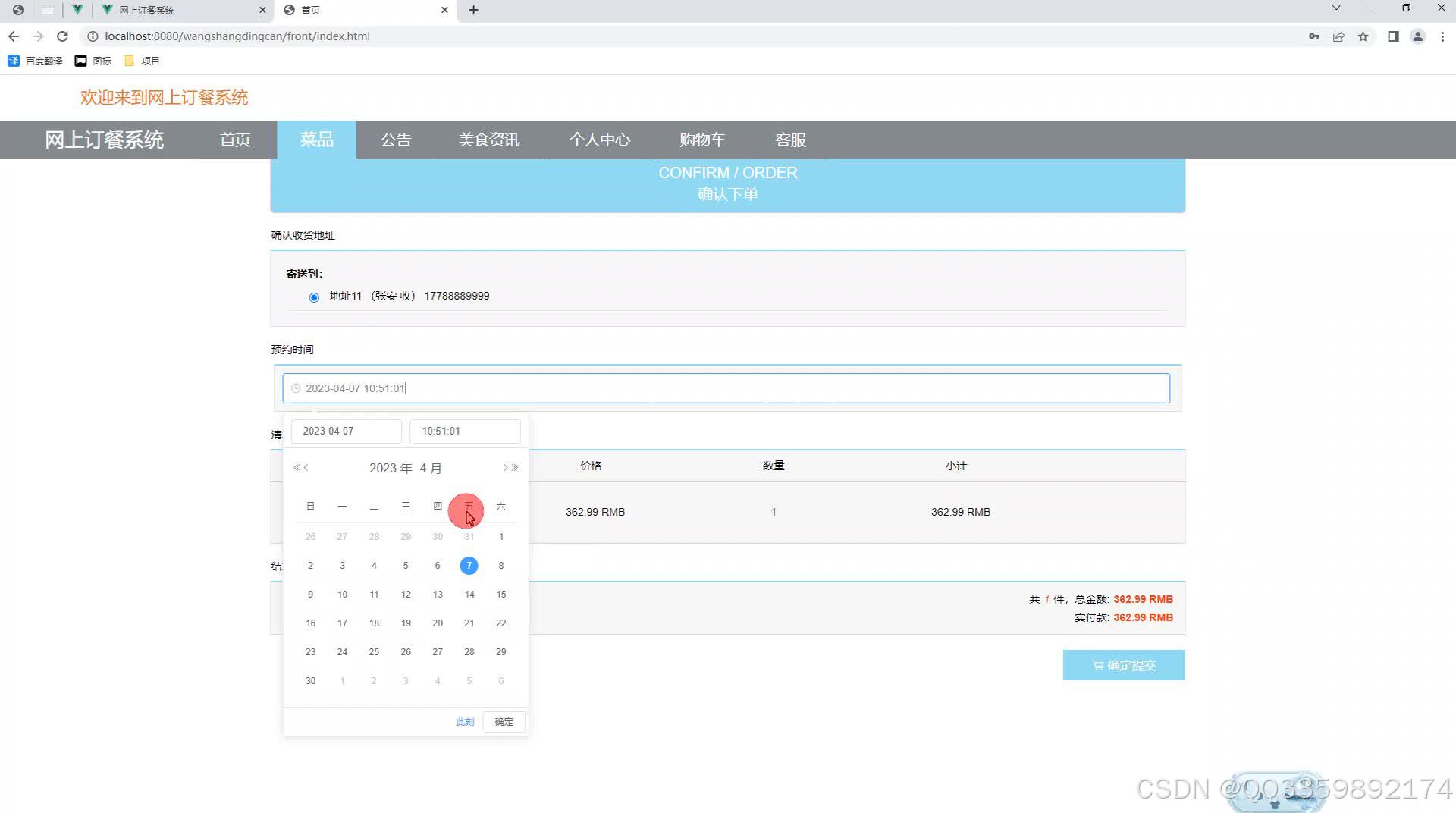The height and width of the screenshot is (813, 1456).
Task: Share this page icon
Action: click(1338, 36)
